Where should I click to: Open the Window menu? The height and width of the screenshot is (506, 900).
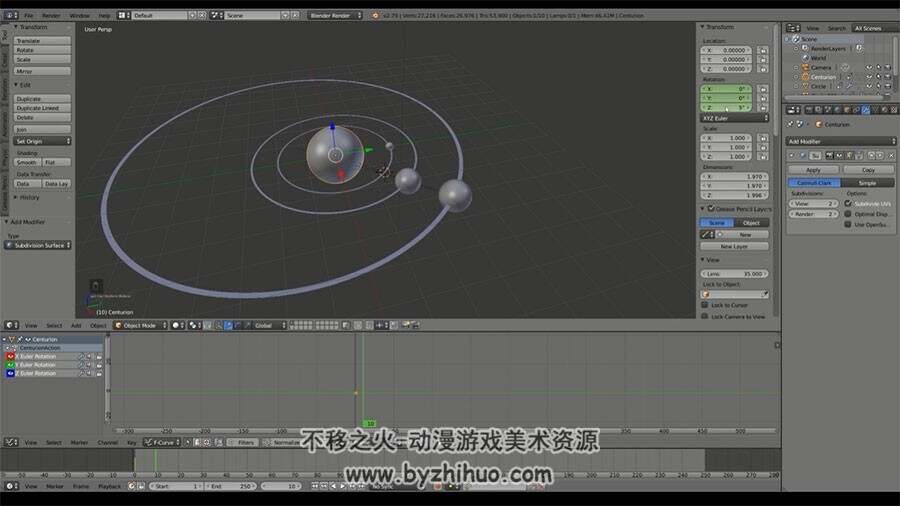(x=79, y=15)
